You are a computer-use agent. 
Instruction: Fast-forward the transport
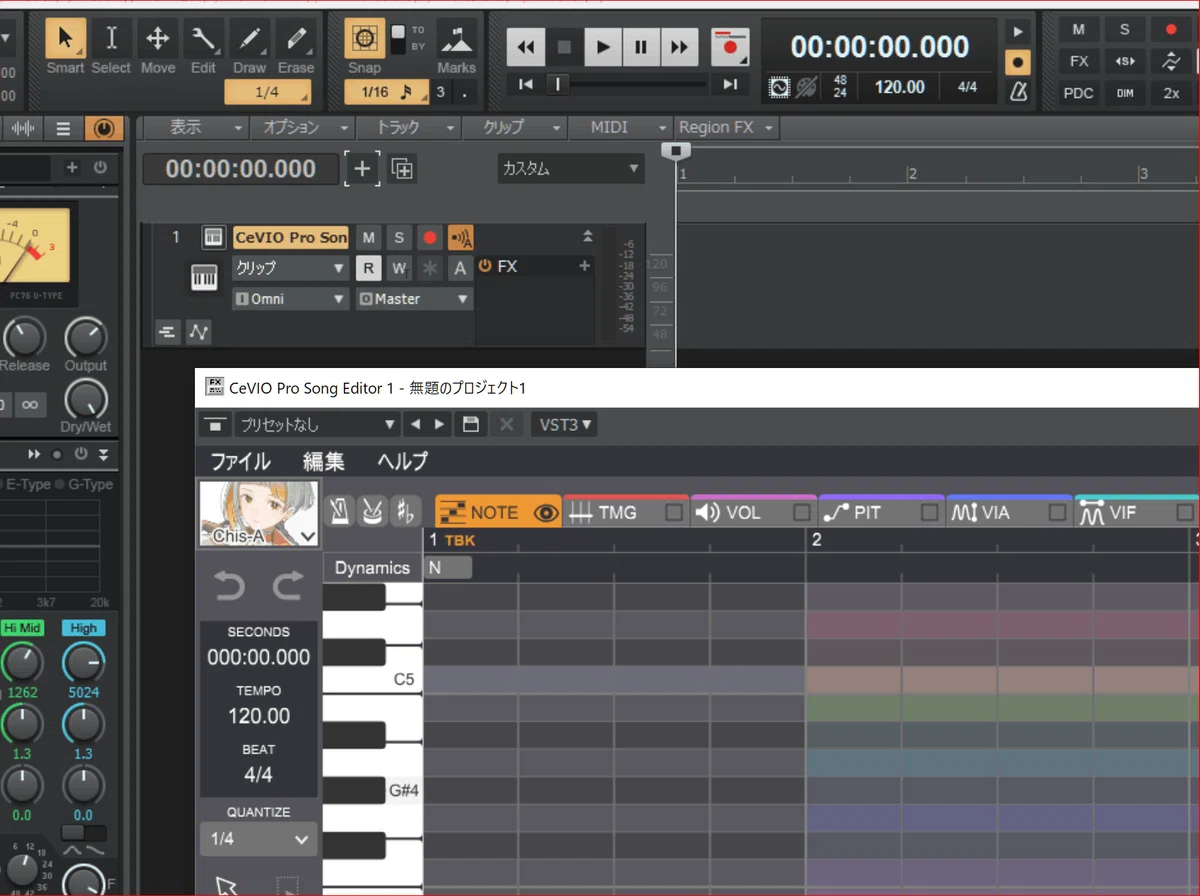tap(679, 46)
